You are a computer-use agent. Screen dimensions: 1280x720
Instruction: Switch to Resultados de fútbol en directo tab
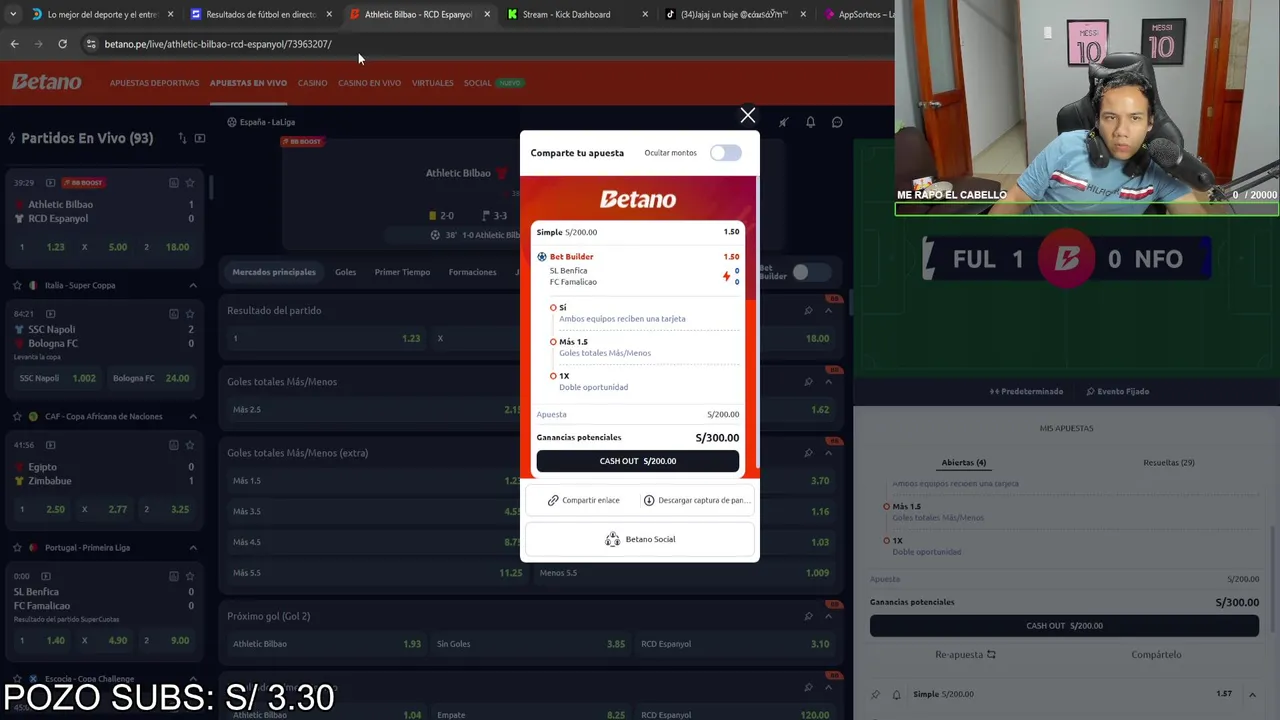pos(260,14)
